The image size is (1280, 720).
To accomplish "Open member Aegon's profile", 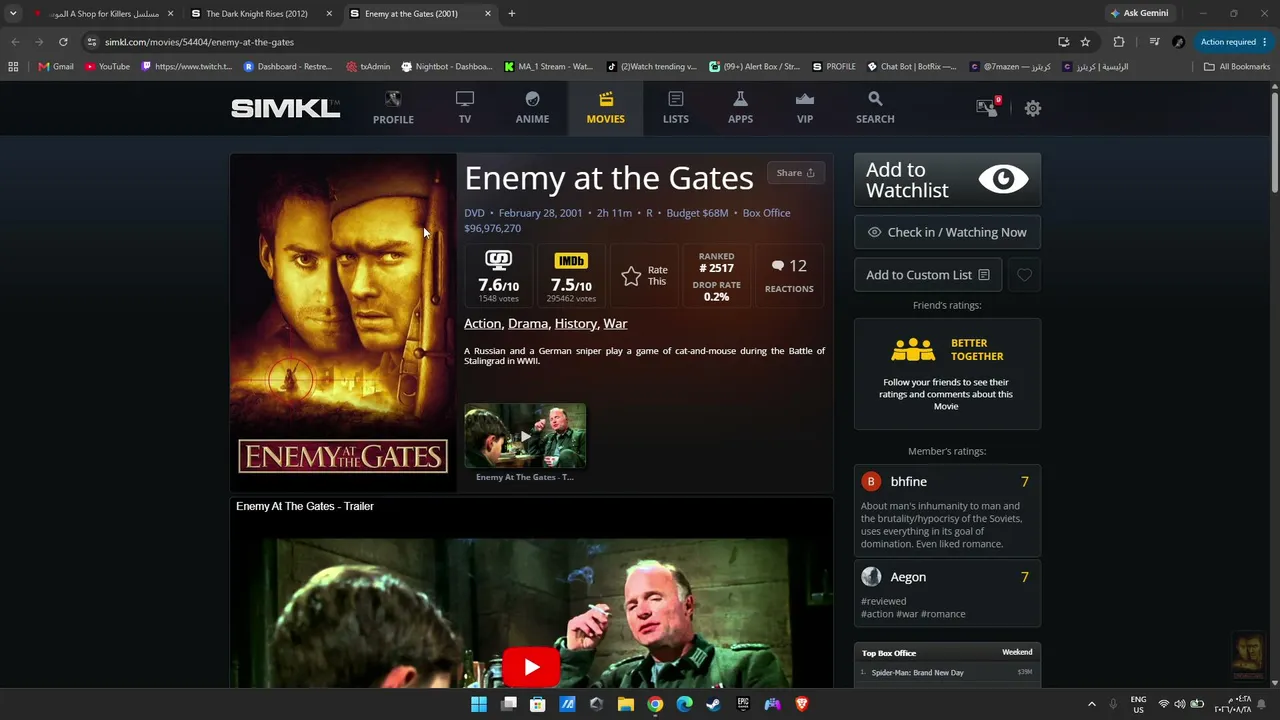I will tap(908, 577).
